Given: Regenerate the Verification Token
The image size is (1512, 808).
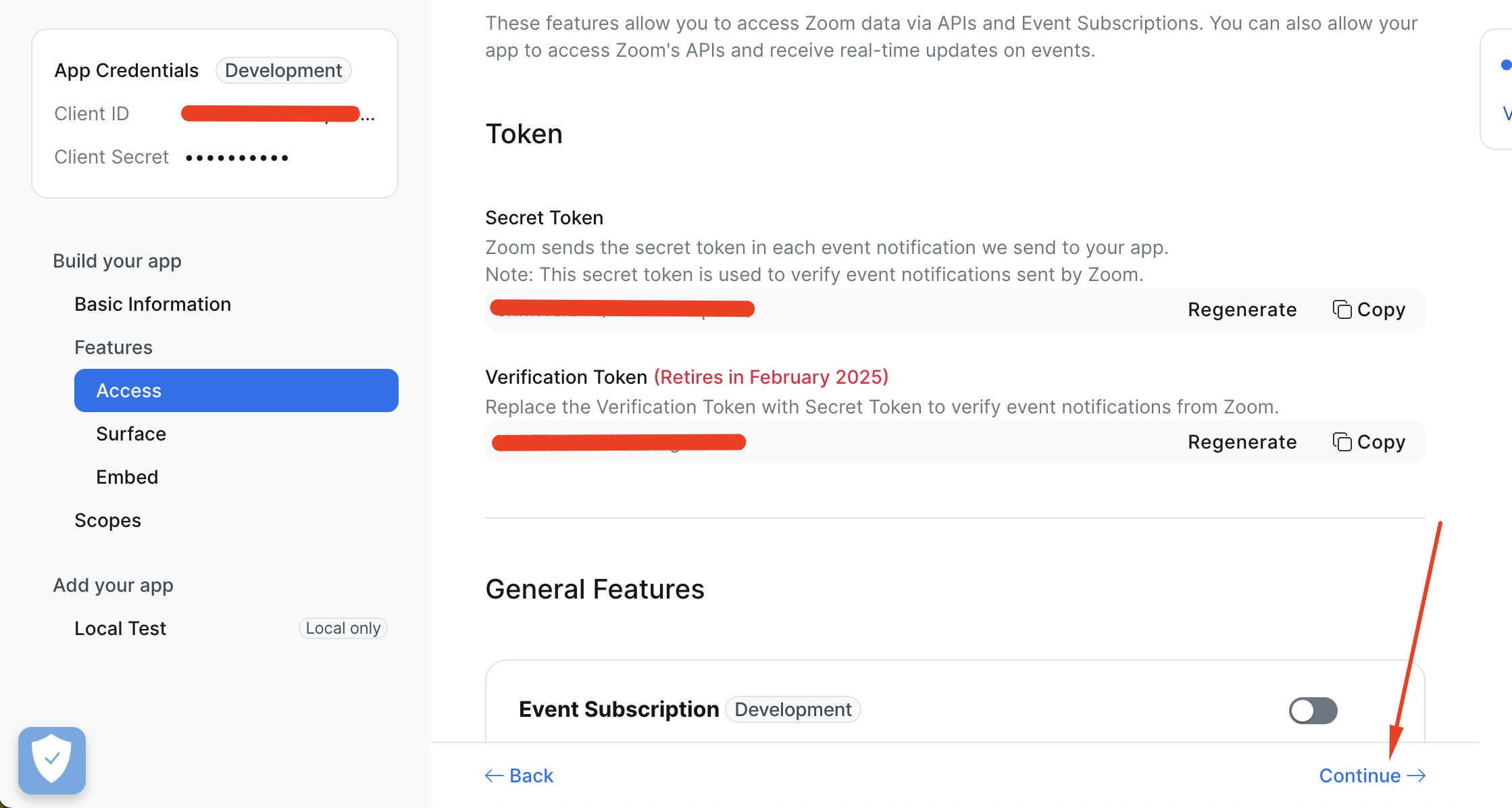Looking at the screenshot, I should pos(1242,442).
